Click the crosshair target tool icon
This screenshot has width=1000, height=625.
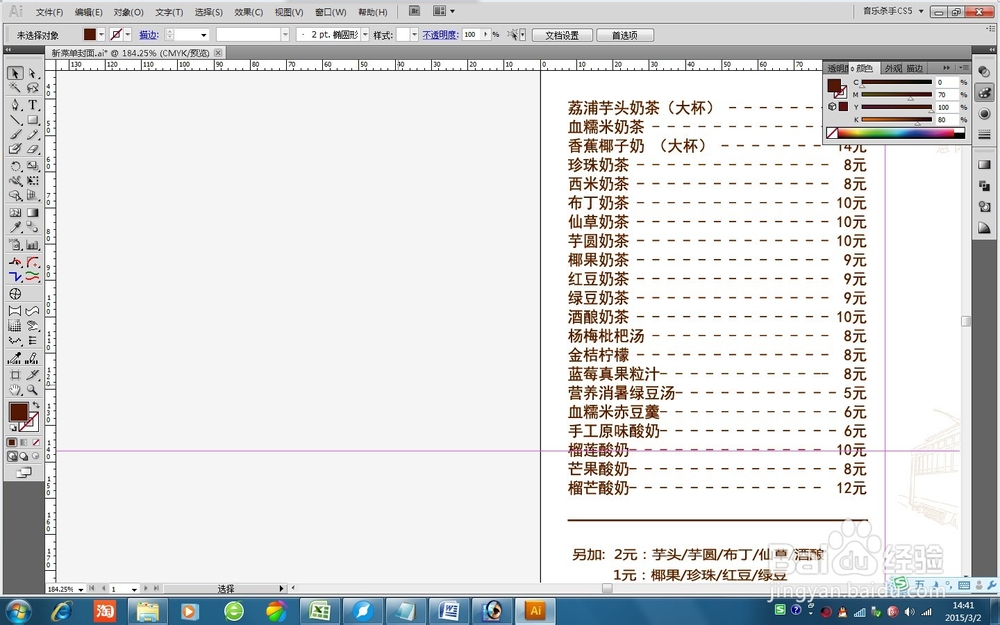(x=15, y=293)
